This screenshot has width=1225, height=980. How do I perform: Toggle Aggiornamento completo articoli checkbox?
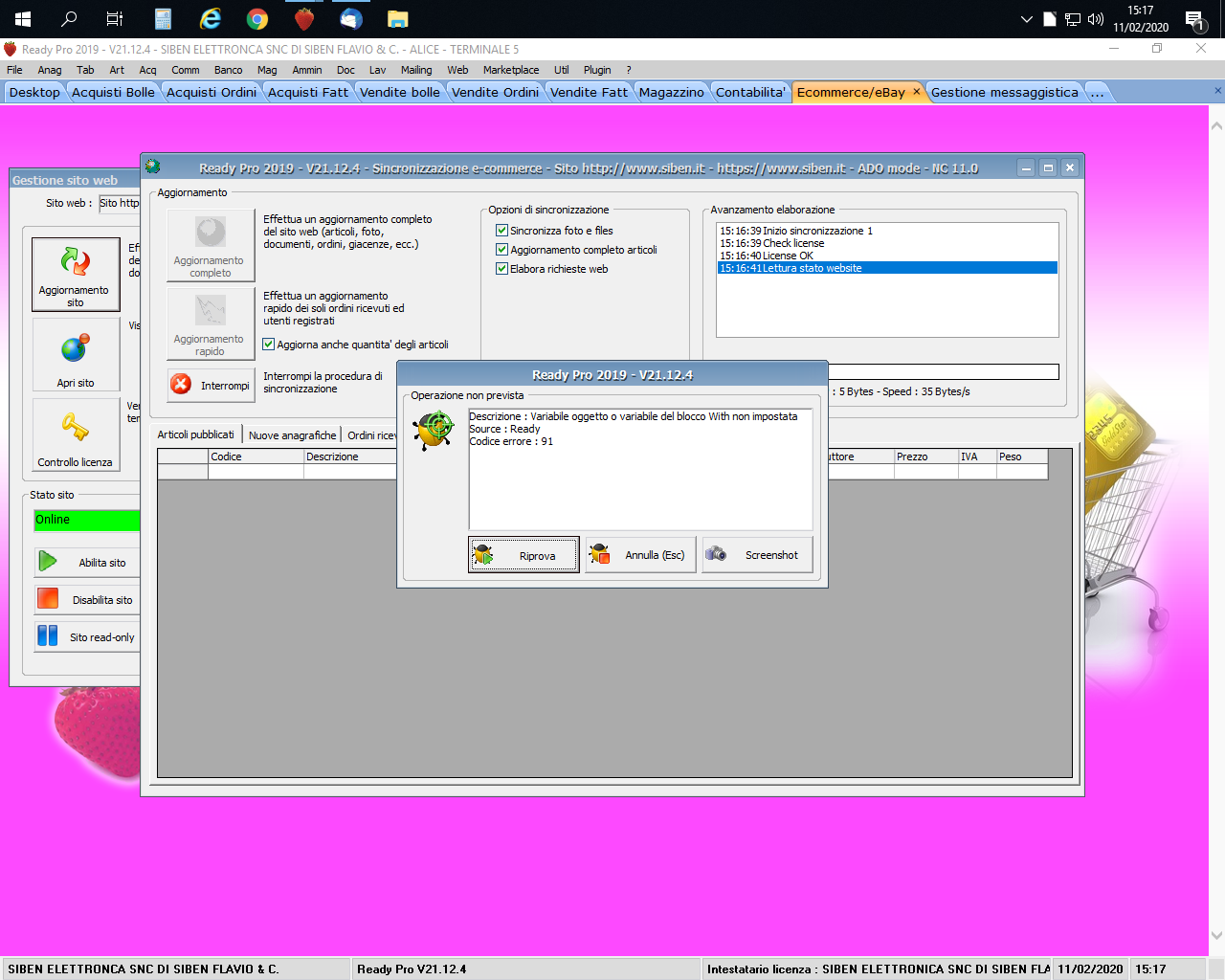pos(501,250)
